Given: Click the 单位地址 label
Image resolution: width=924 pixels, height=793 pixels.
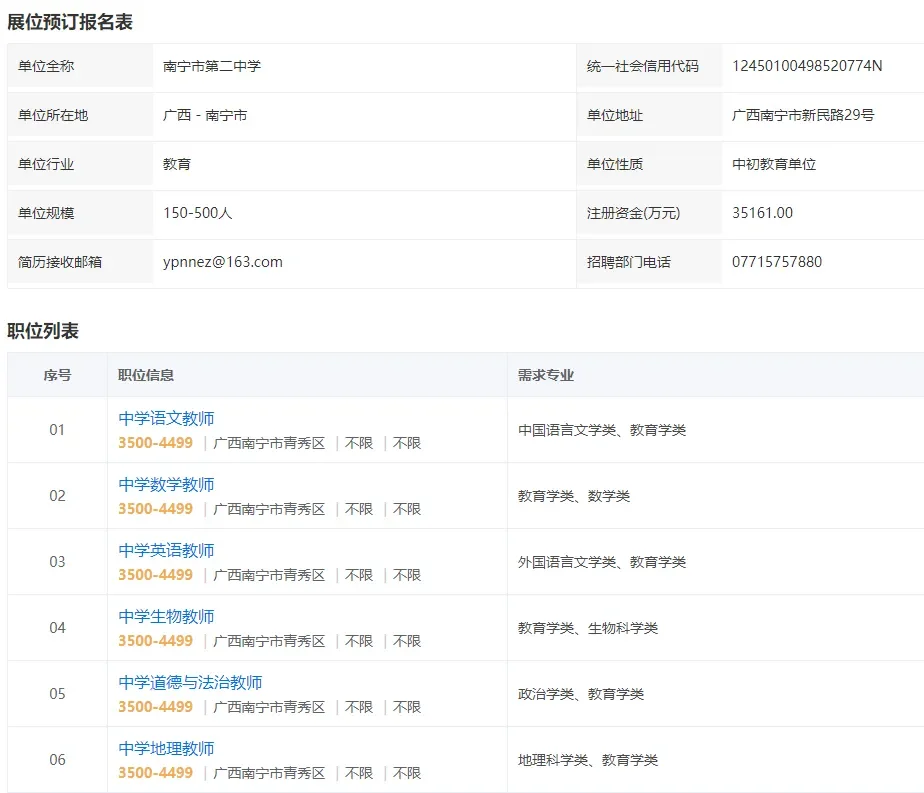Looking at the screenshot, I should pyautogui.click(x=615, y=115).
